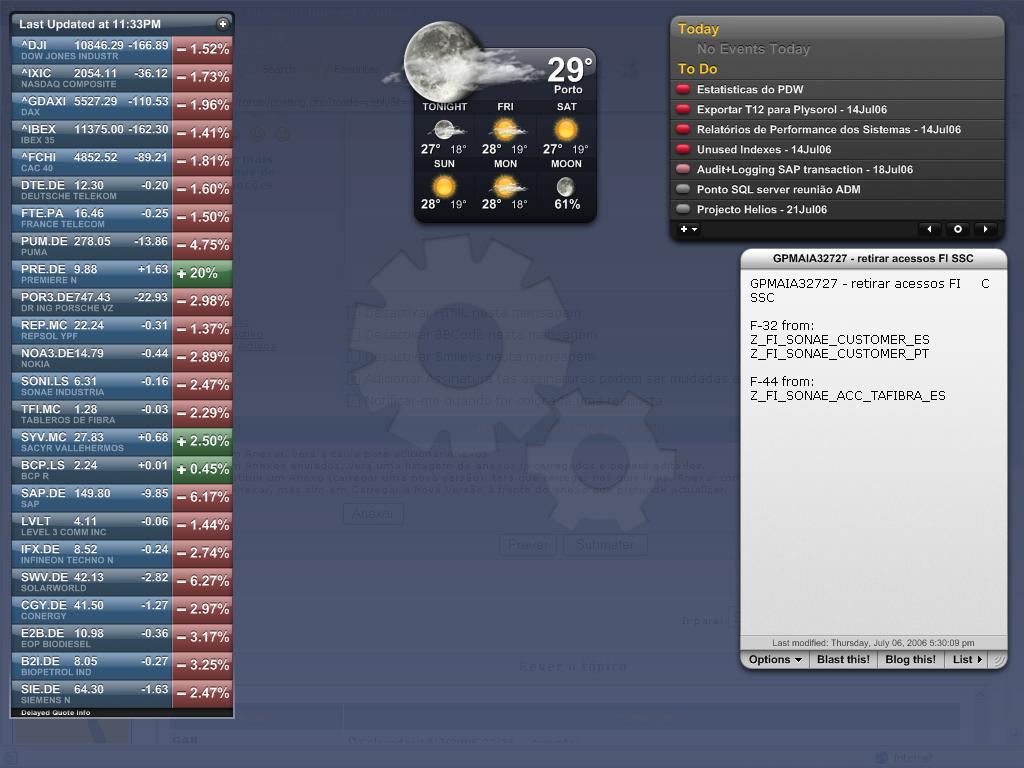The height and width of the screenshot is (768, 1024).
Task: Open the add-item dropdown in the To Do widget
Action: click(688, 229)
